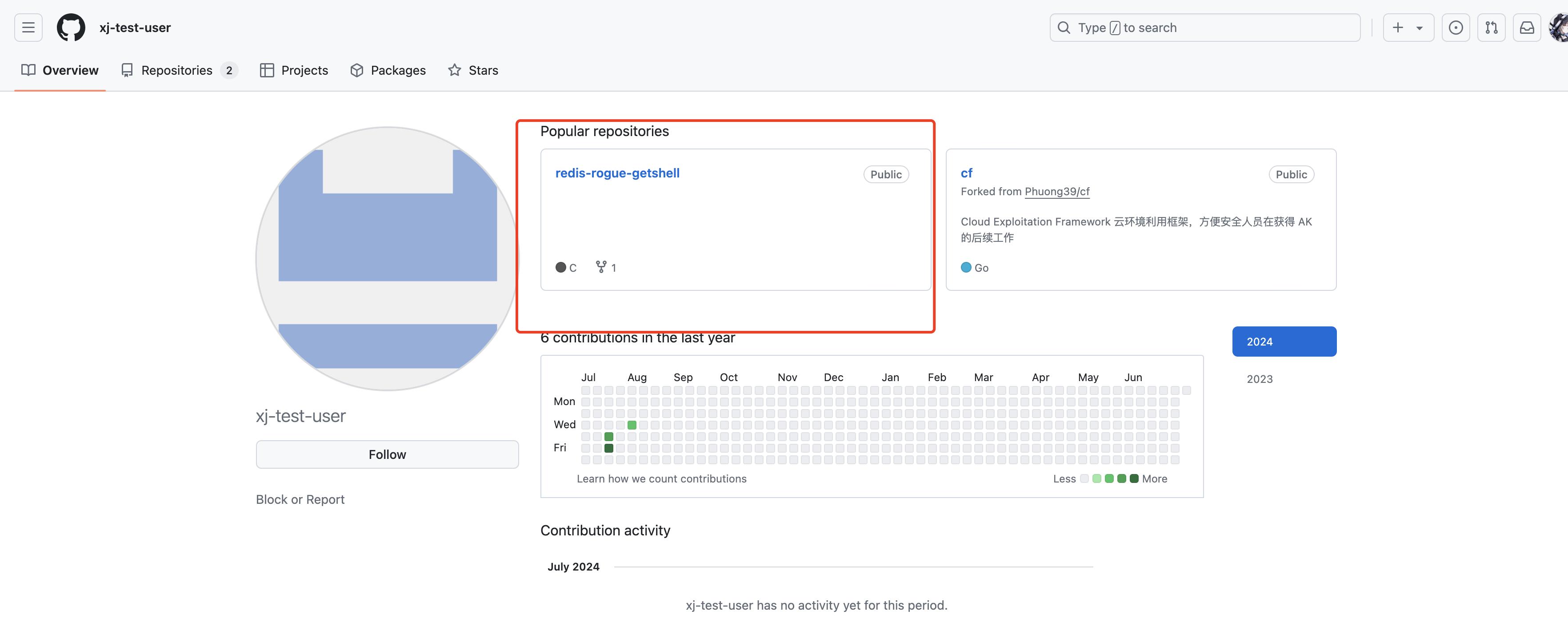Select the 2024 contribution year
The width and height of the screenshot is (1568, 627).
pos(1284,342)
